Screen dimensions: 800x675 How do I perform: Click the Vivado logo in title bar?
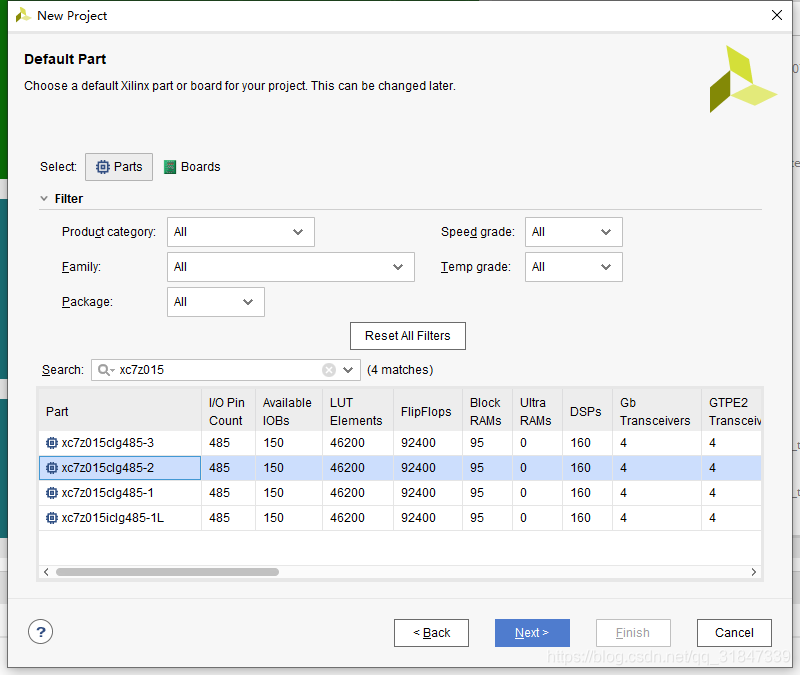coord(23,15)
